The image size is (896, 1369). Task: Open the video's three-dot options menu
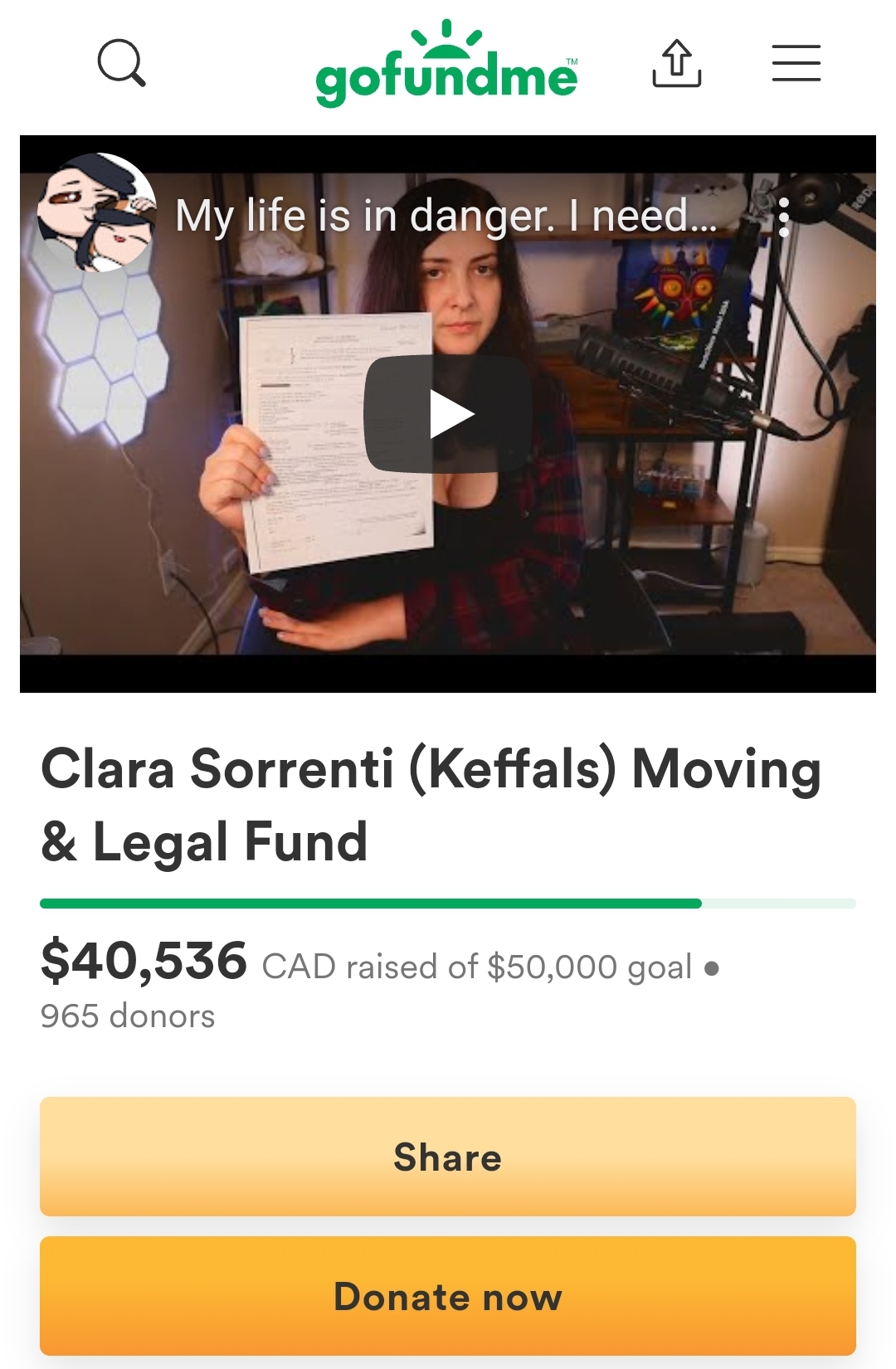(x=784, y=217)
